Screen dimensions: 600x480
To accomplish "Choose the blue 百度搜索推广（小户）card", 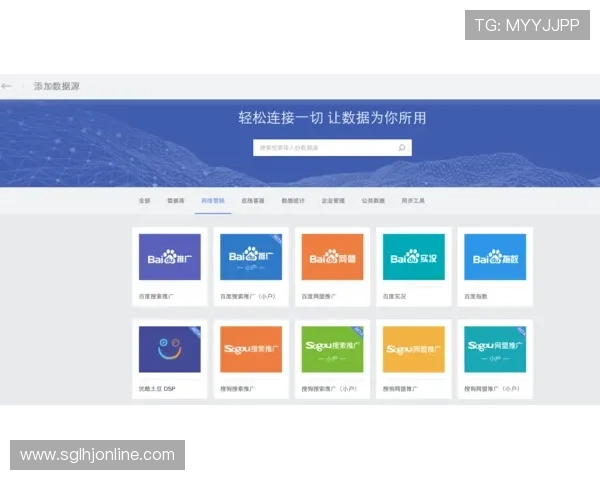I will click(251, 267).
